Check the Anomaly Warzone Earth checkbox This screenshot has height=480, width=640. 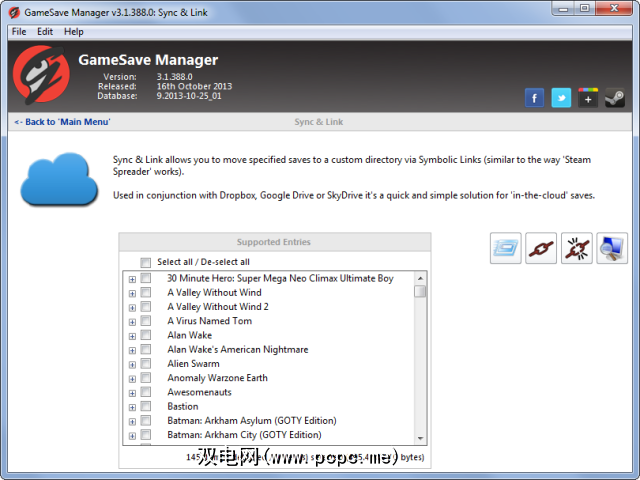pyautogui.click(x=146, y=378)
